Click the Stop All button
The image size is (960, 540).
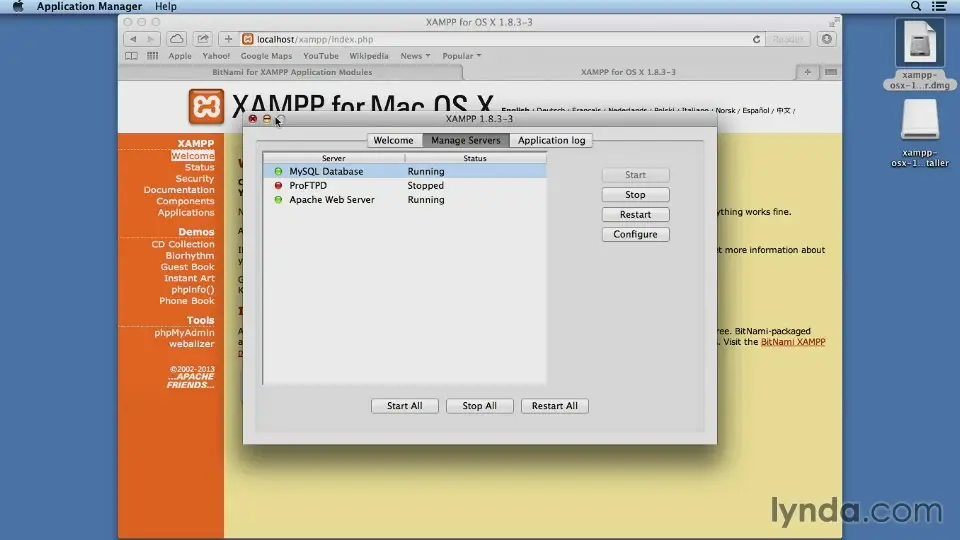(x=479, y=406)
